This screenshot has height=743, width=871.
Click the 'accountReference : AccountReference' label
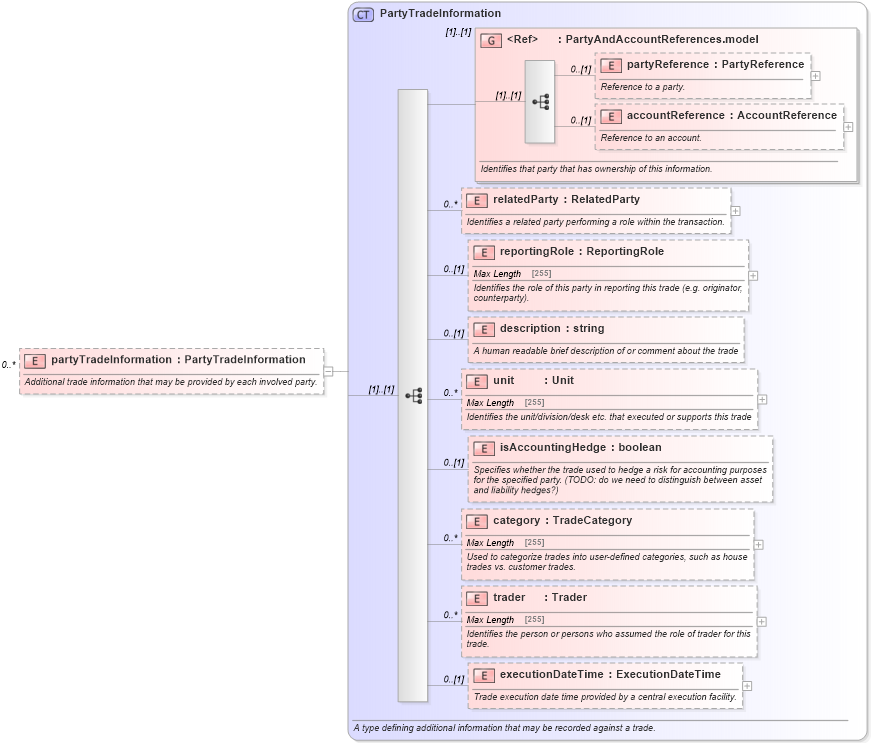coord(732,116)
